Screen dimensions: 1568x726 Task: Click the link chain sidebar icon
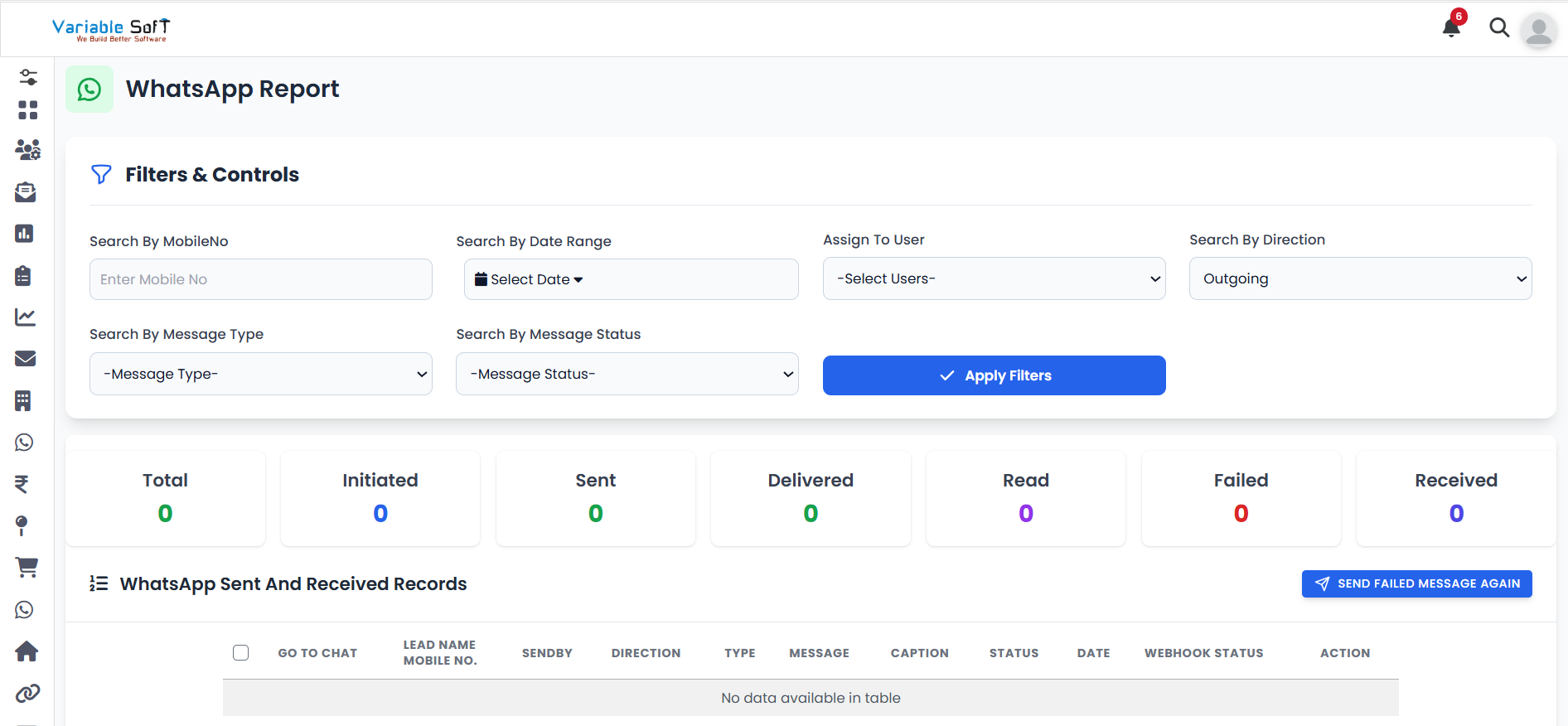point(27,693)
